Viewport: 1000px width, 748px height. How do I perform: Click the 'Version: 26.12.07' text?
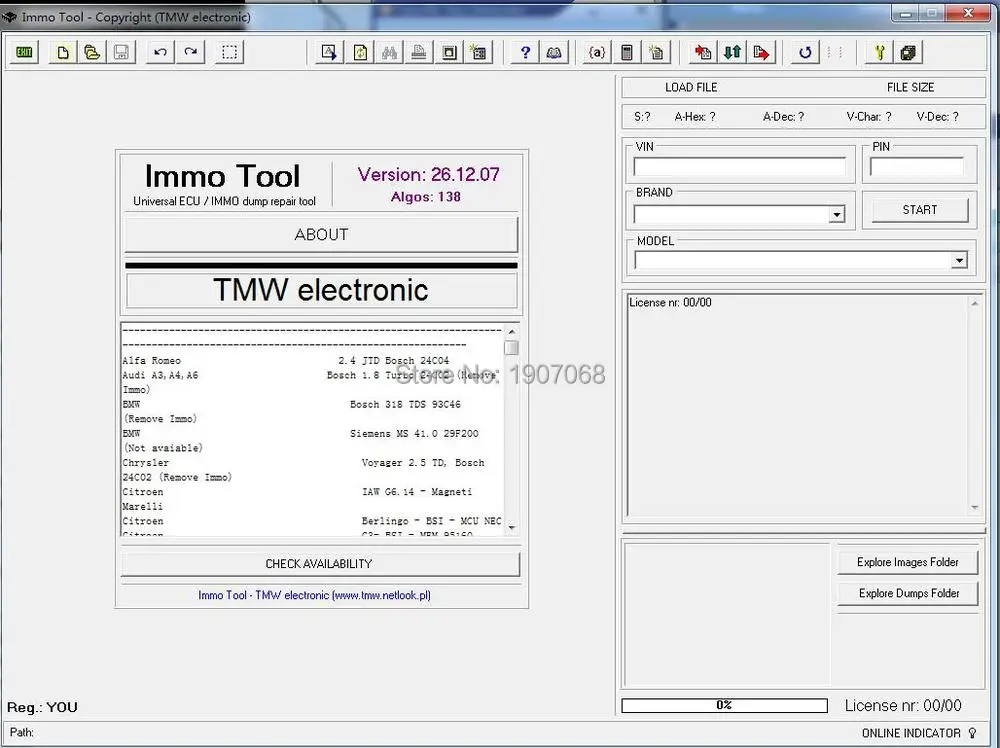pyautogui.click(x=429, y=174)
